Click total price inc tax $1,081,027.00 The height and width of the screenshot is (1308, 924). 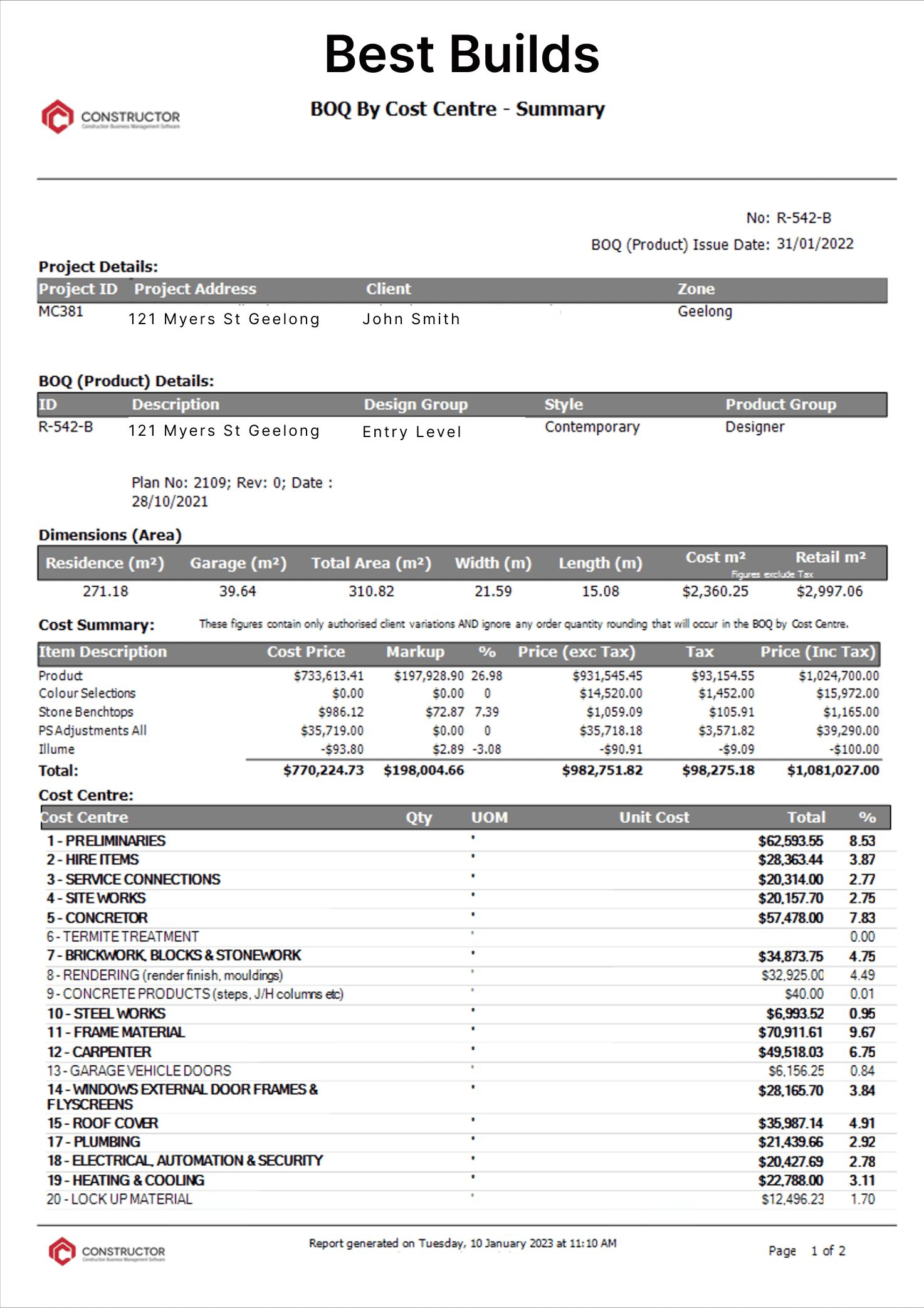pos(833,771)
